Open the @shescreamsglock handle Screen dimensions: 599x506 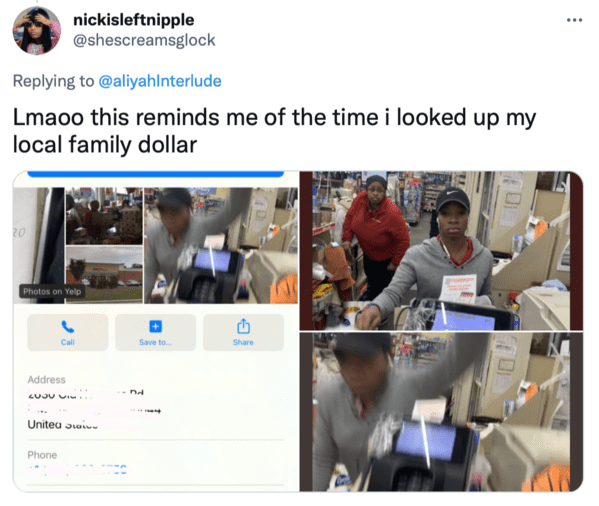[x=144, y=40]
